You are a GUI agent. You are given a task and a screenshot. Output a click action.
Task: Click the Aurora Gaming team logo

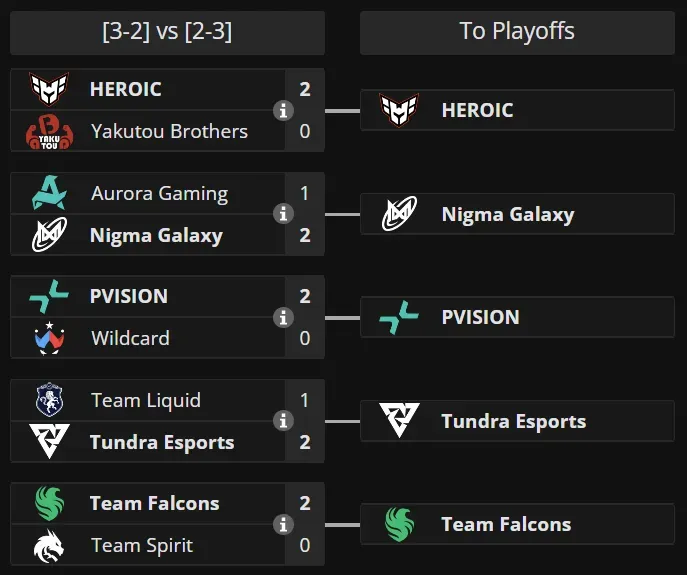[x=49, y=193]
